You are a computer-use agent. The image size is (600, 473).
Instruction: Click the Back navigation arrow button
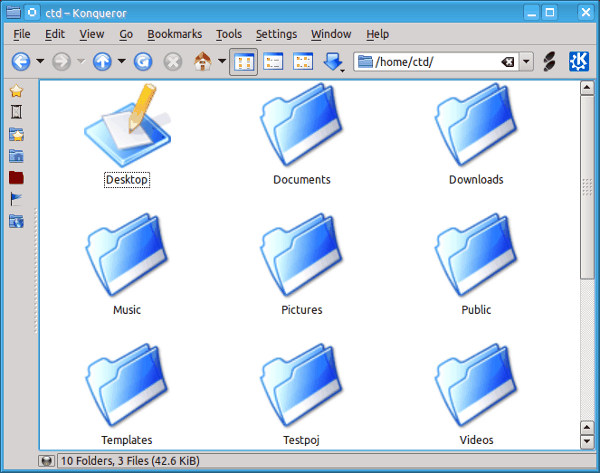[x=20, y=62]
